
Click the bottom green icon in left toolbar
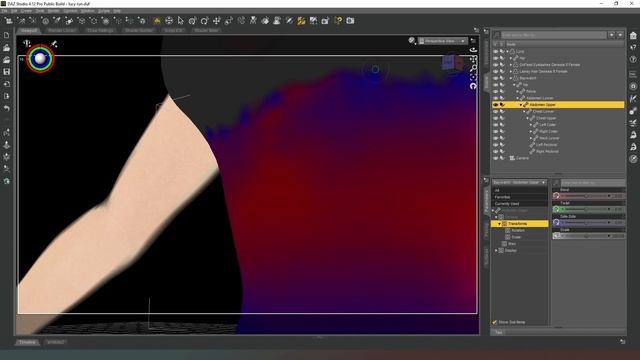click(7, 181)
